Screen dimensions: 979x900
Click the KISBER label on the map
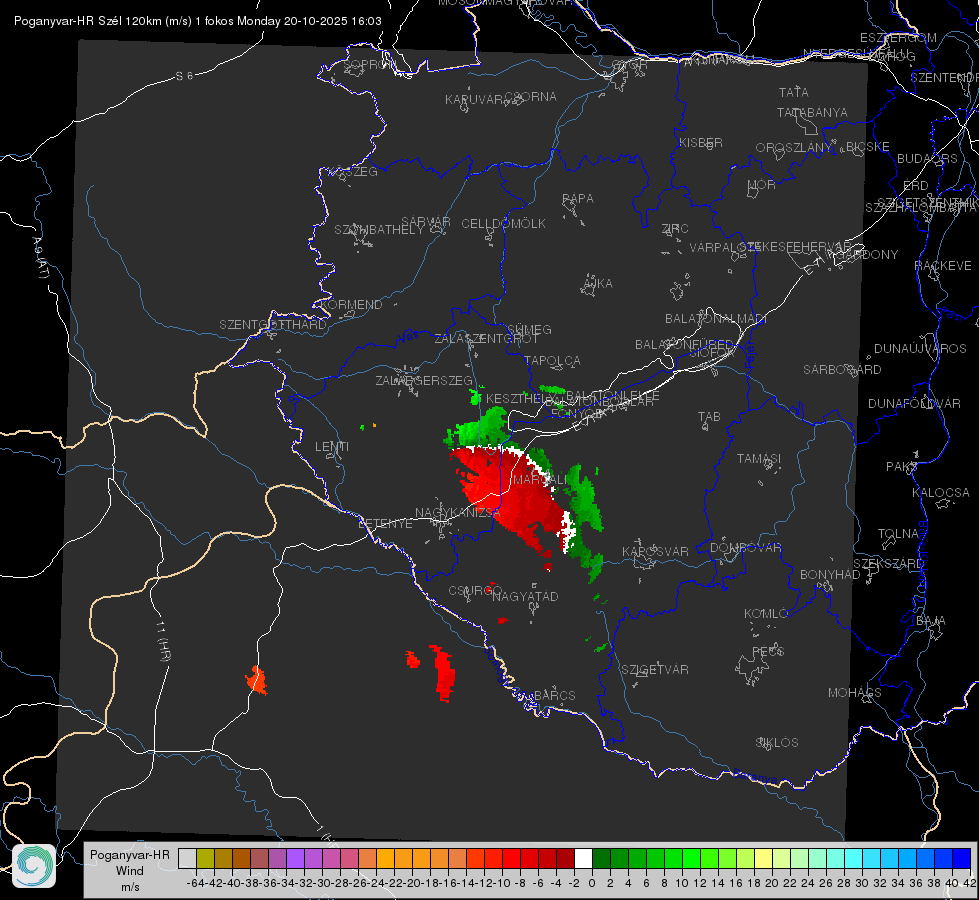click(701, 142)
